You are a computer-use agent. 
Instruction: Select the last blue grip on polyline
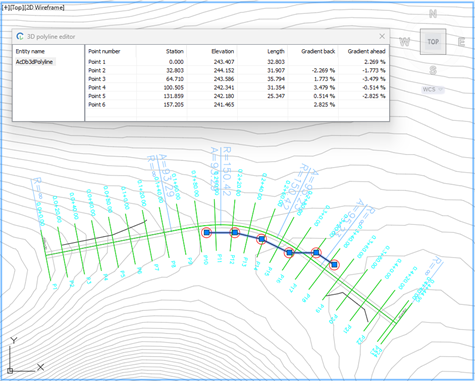pyautogui.click(x=334, y=265)
